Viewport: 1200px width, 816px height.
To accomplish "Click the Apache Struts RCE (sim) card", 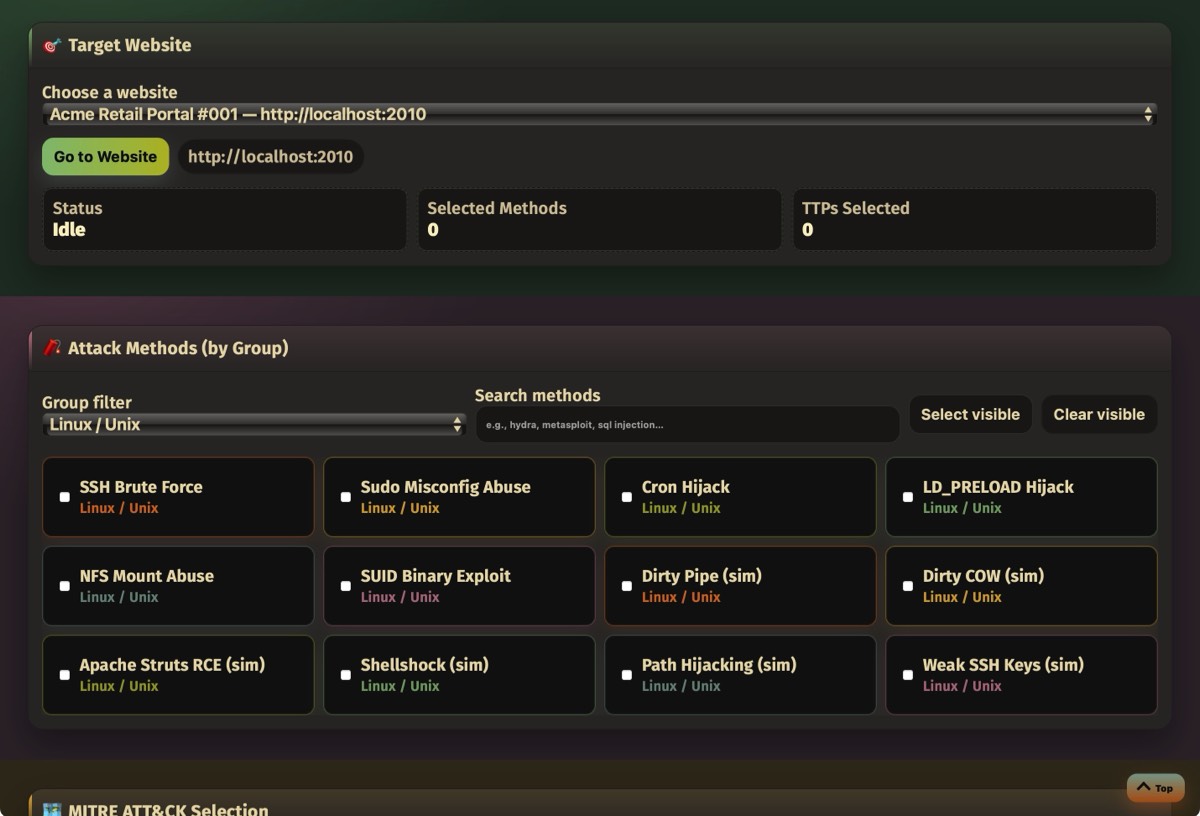I will [x=178, y=675].
